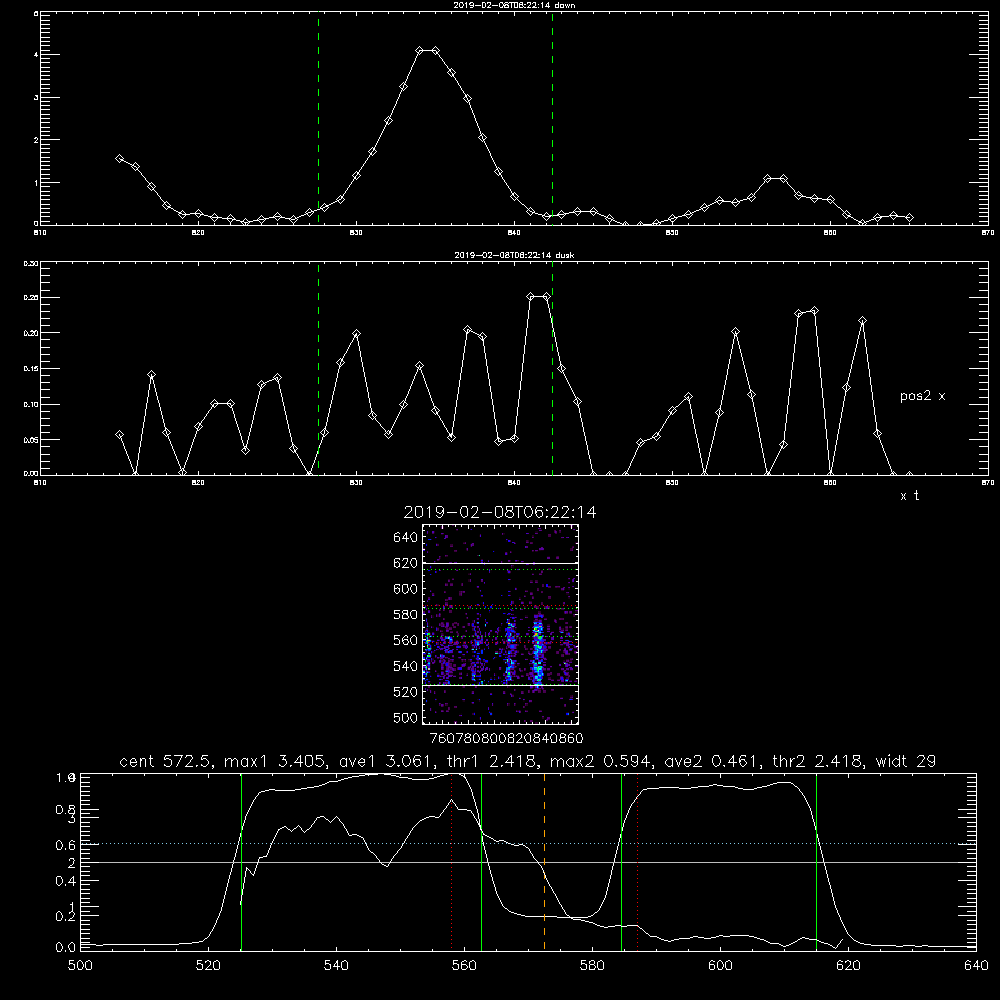This screenshot has height=1000, width=1000.
Task: Click bottom plot x-axis label 600
Action: coord(720,966)
